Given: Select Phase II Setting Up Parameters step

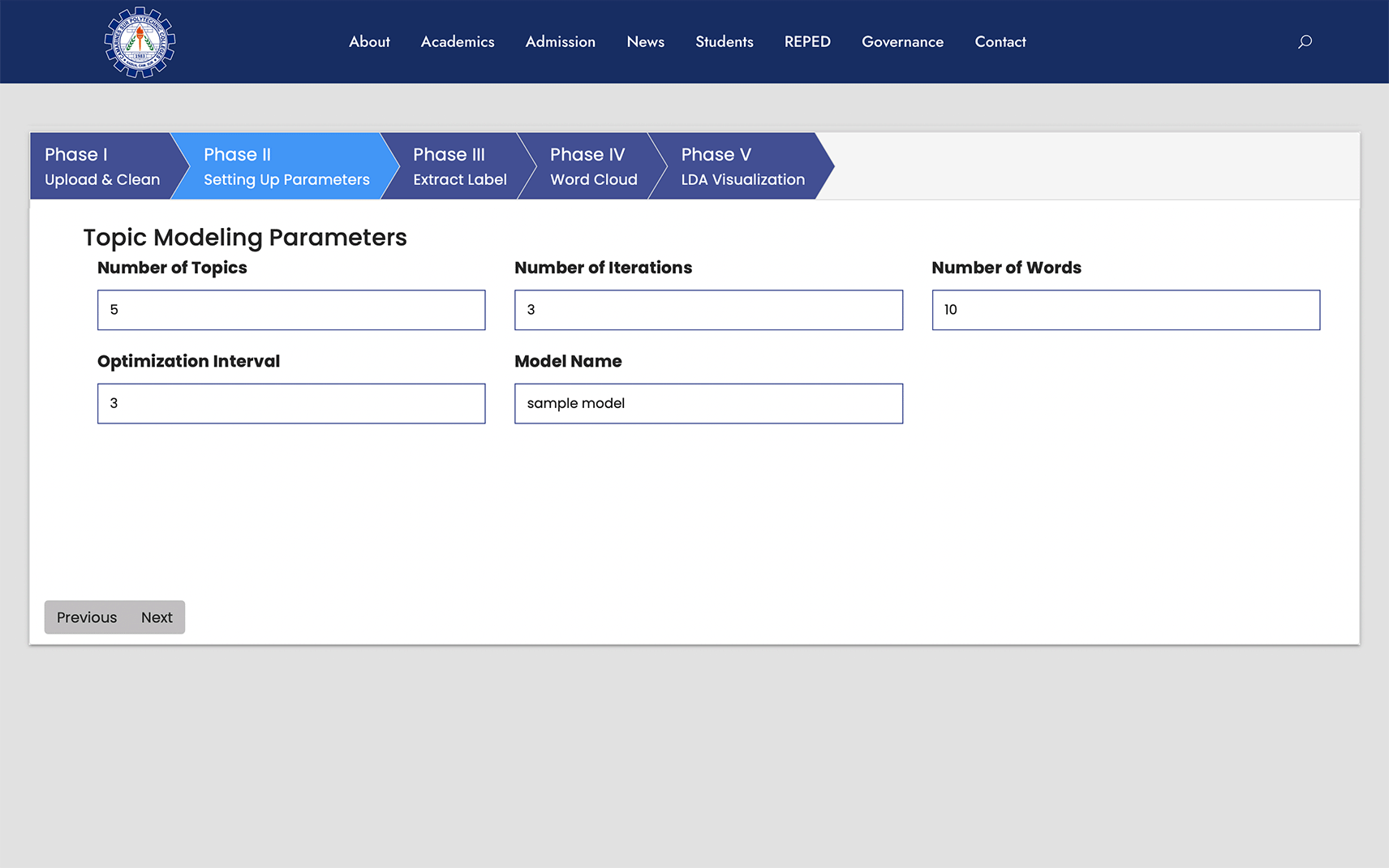Looking at the screenshot, I should [x=286, y=166].
